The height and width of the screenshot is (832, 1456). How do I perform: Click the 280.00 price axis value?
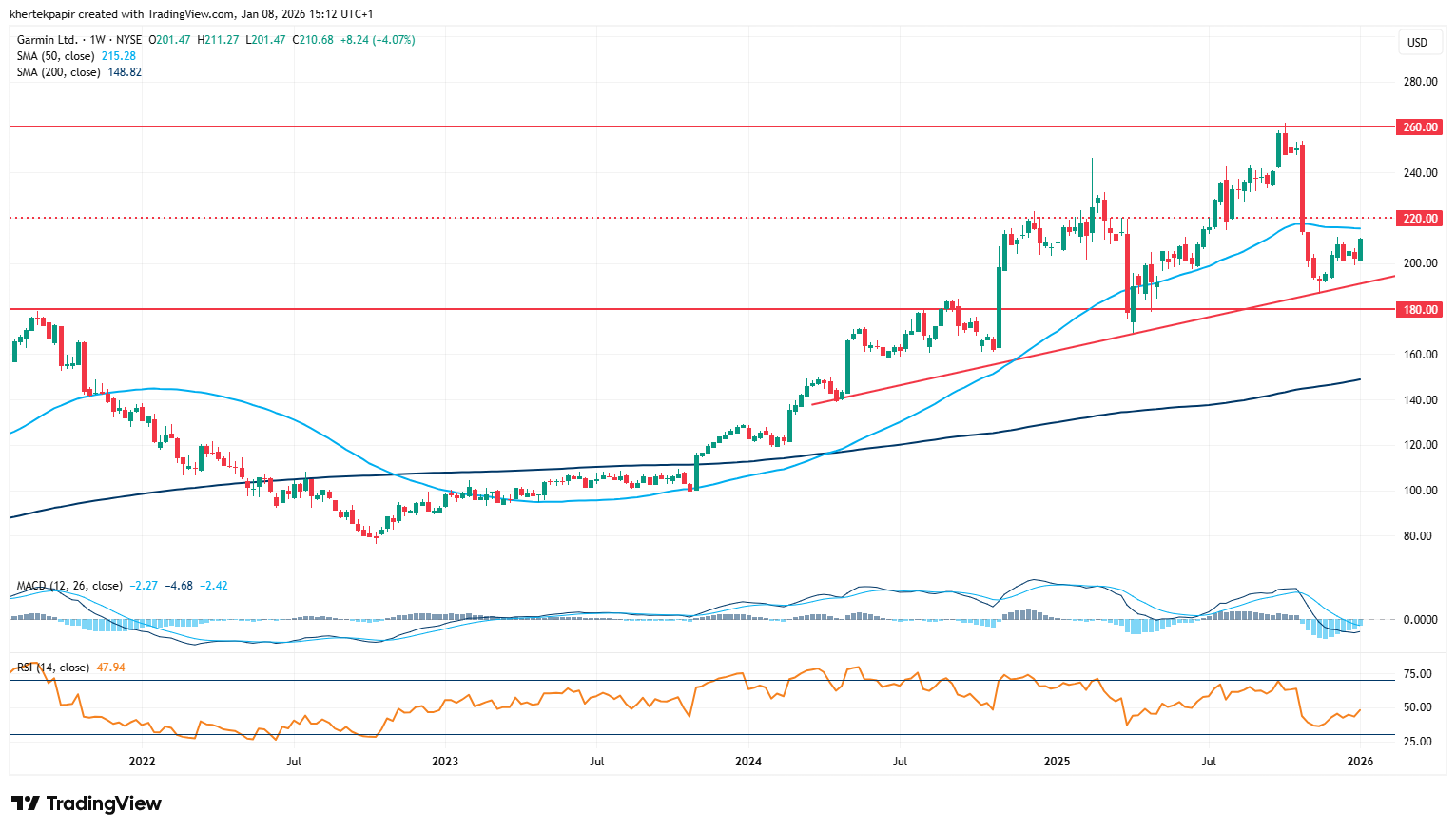(x=1420, y=82)
